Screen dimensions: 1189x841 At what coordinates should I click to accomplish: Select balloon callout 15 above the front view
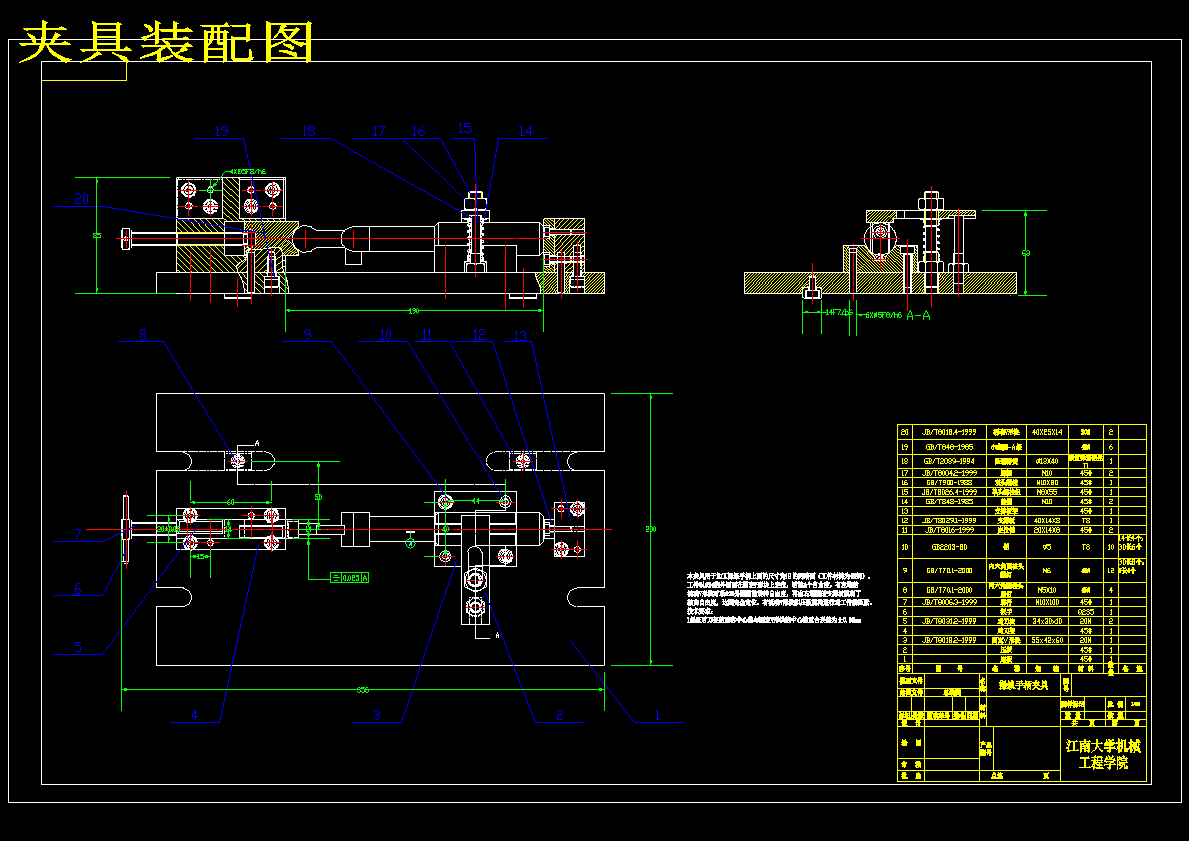465,128
